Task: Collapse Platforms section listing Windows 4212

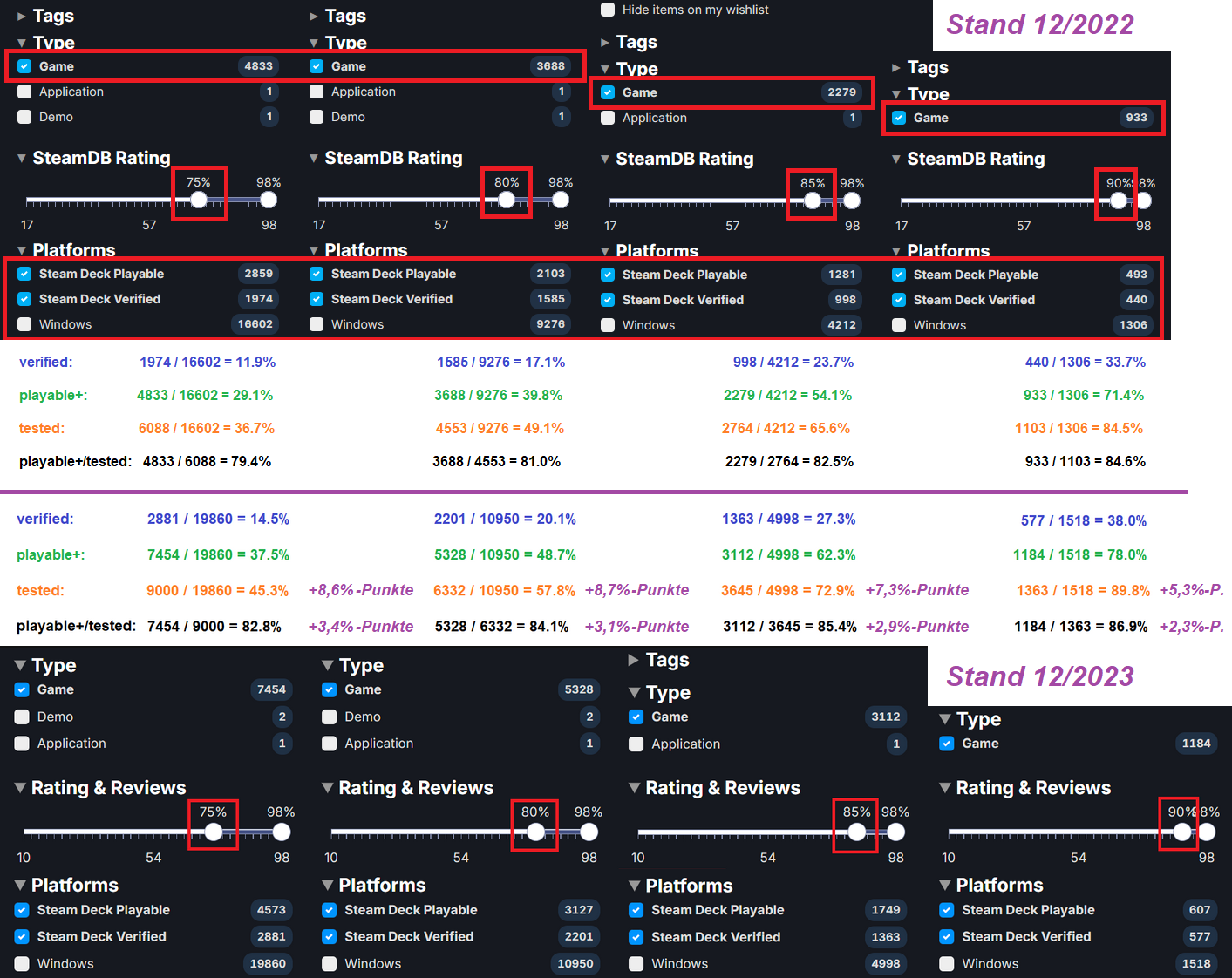Action: (x=649, y=251)
